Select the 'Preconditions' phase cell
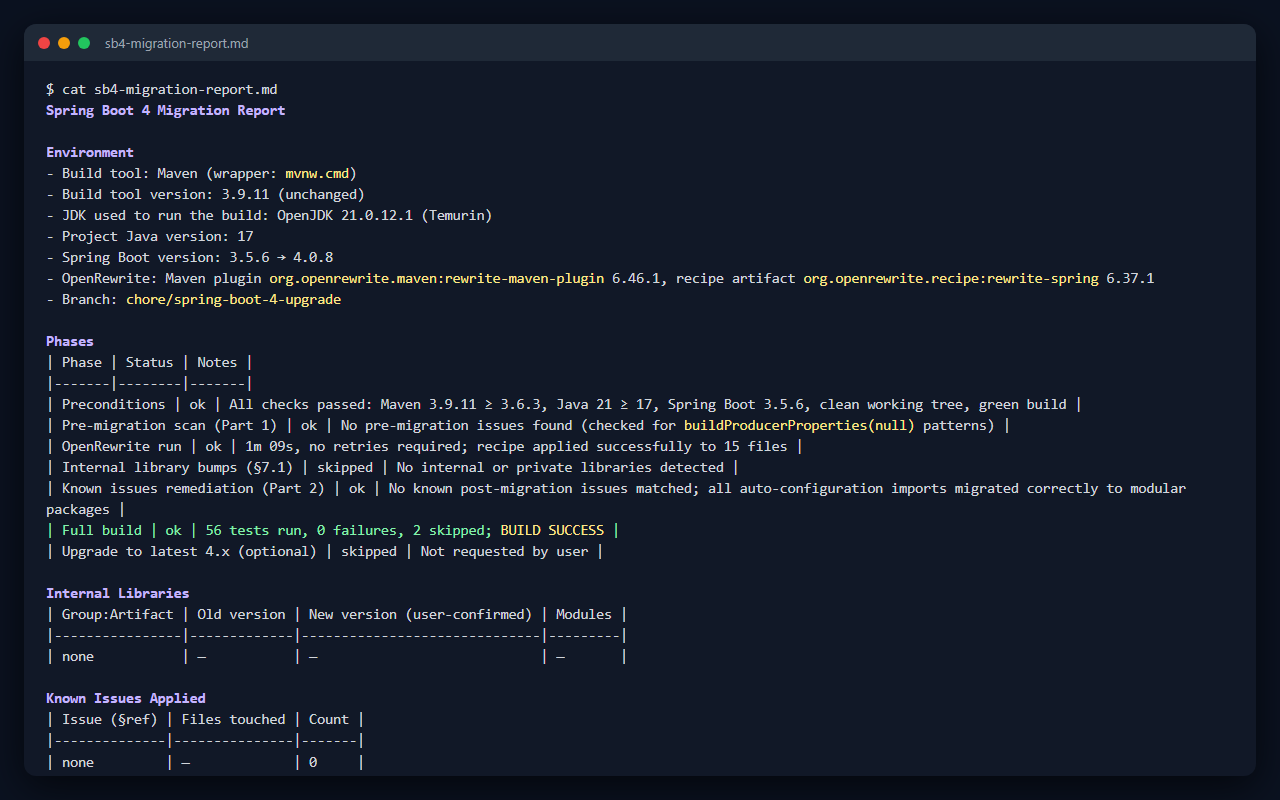The height and width of the screenshot is (800, 1280). click(114, 404)
